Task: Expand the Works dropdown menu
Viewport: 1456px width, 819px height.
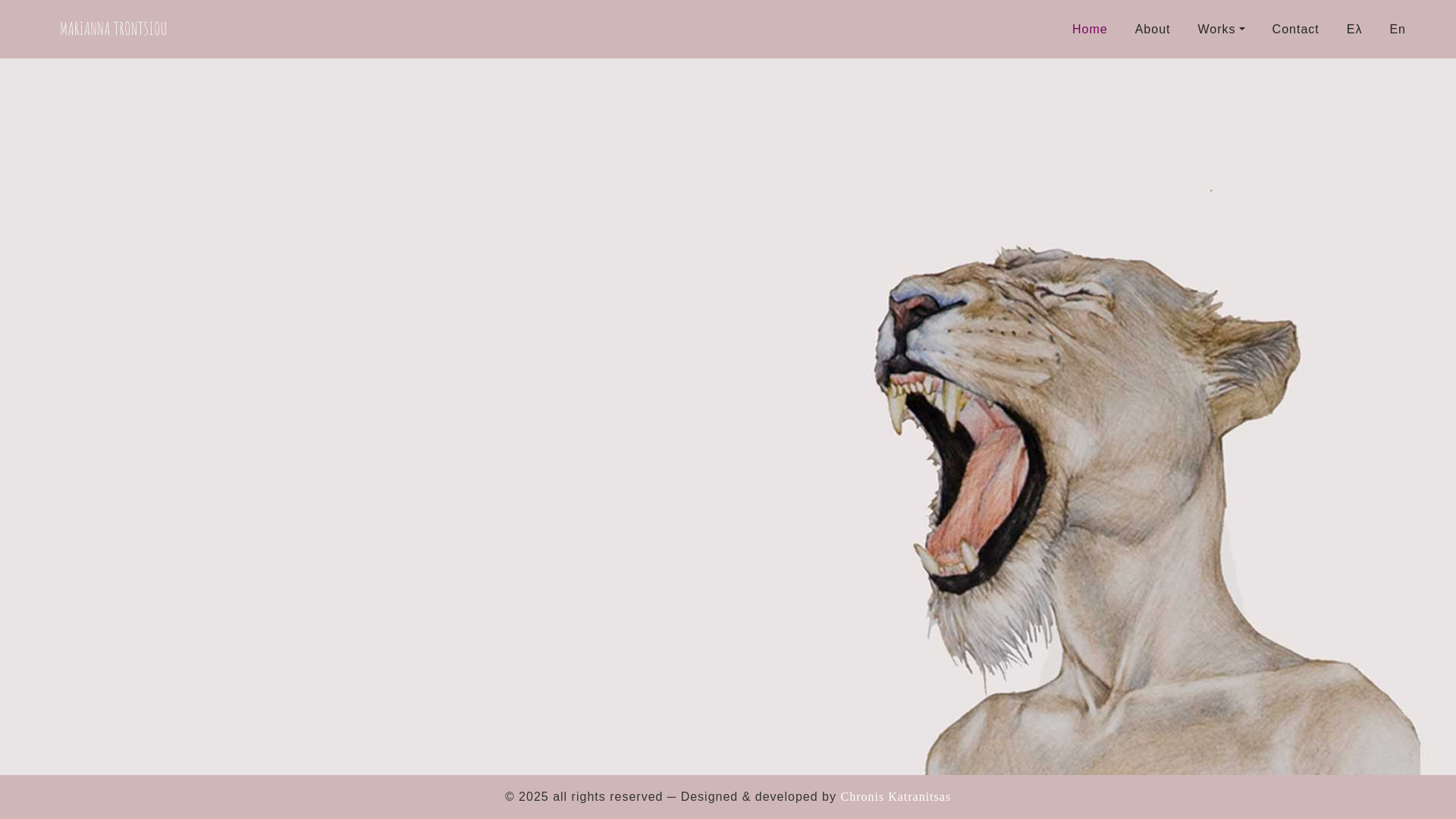Action: pos(1221,30)
